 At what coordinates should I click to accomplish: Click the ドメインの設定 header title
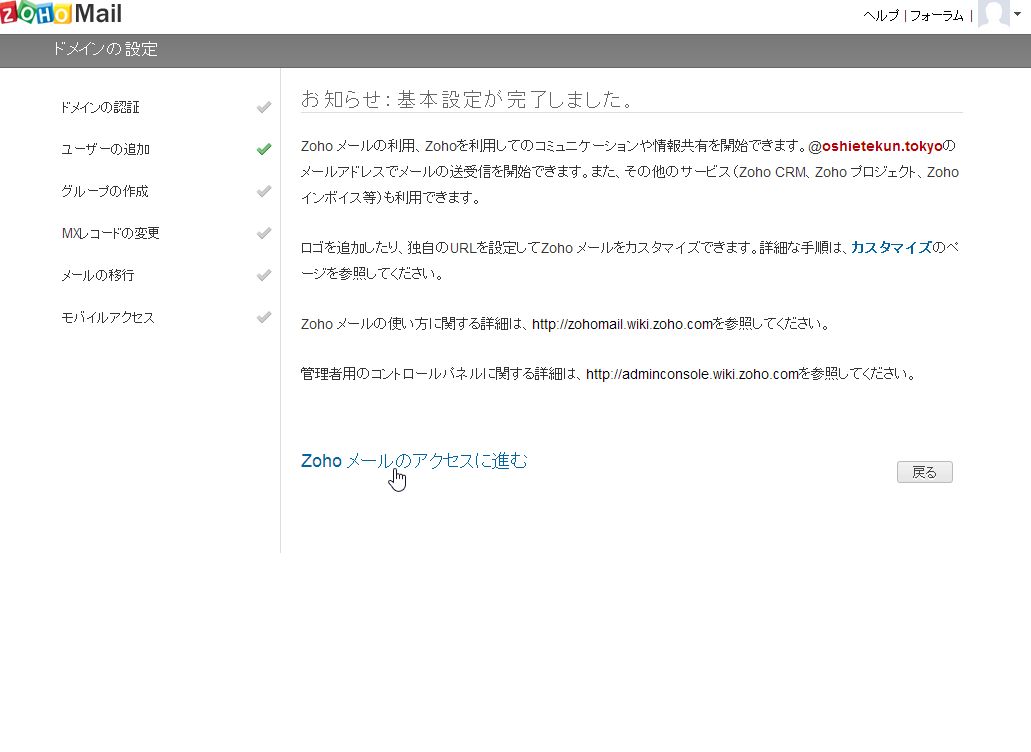[x=105, y=49]
